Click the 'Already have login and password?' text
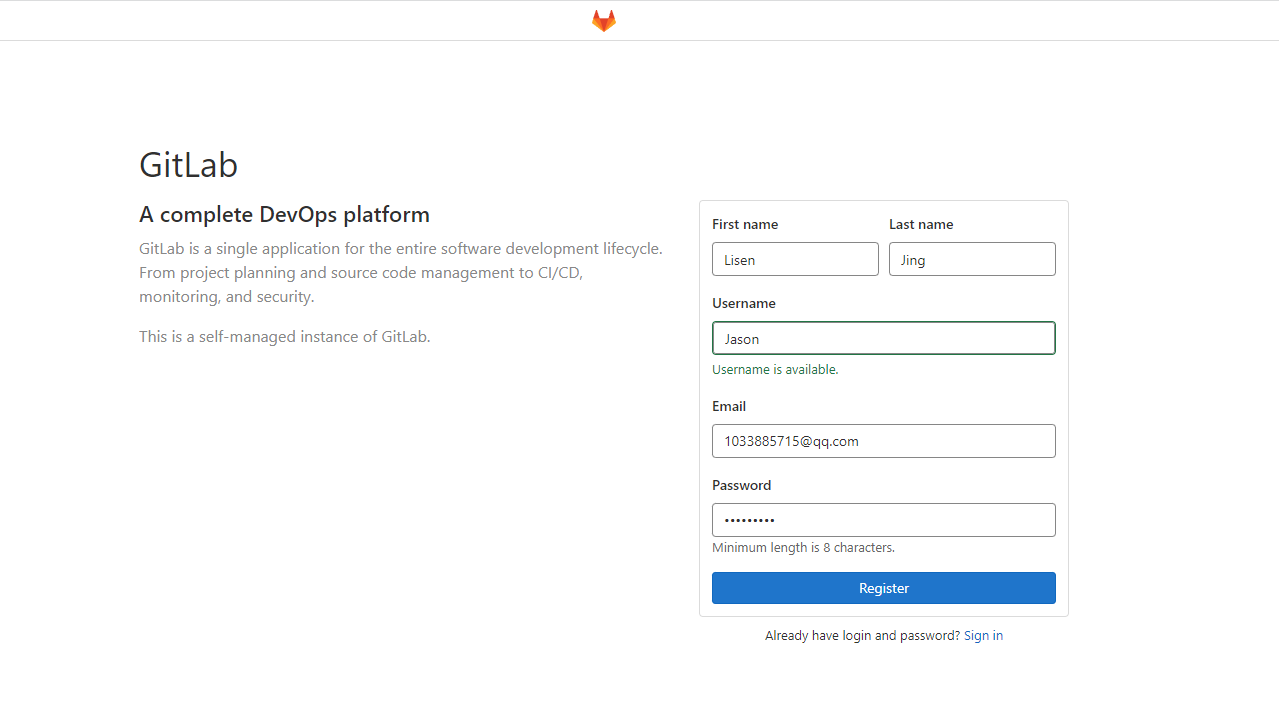This screenshot has height=702, width=1279. (x=862, y=636)
